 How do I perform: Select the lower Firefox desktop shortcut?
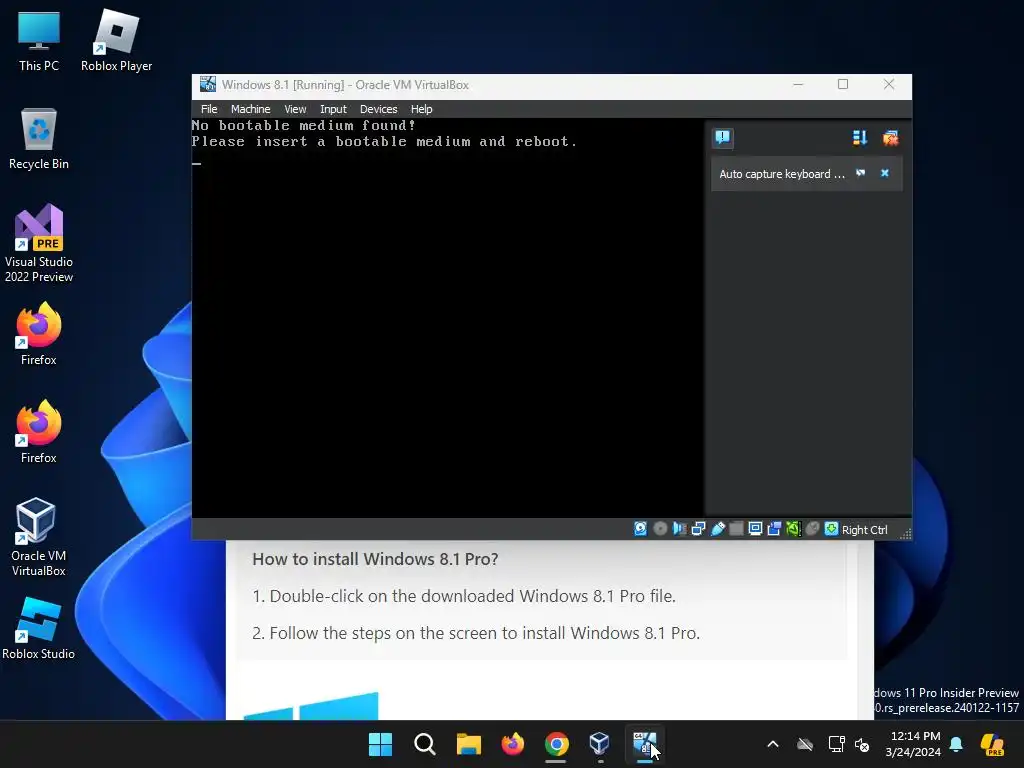point(39,432)
